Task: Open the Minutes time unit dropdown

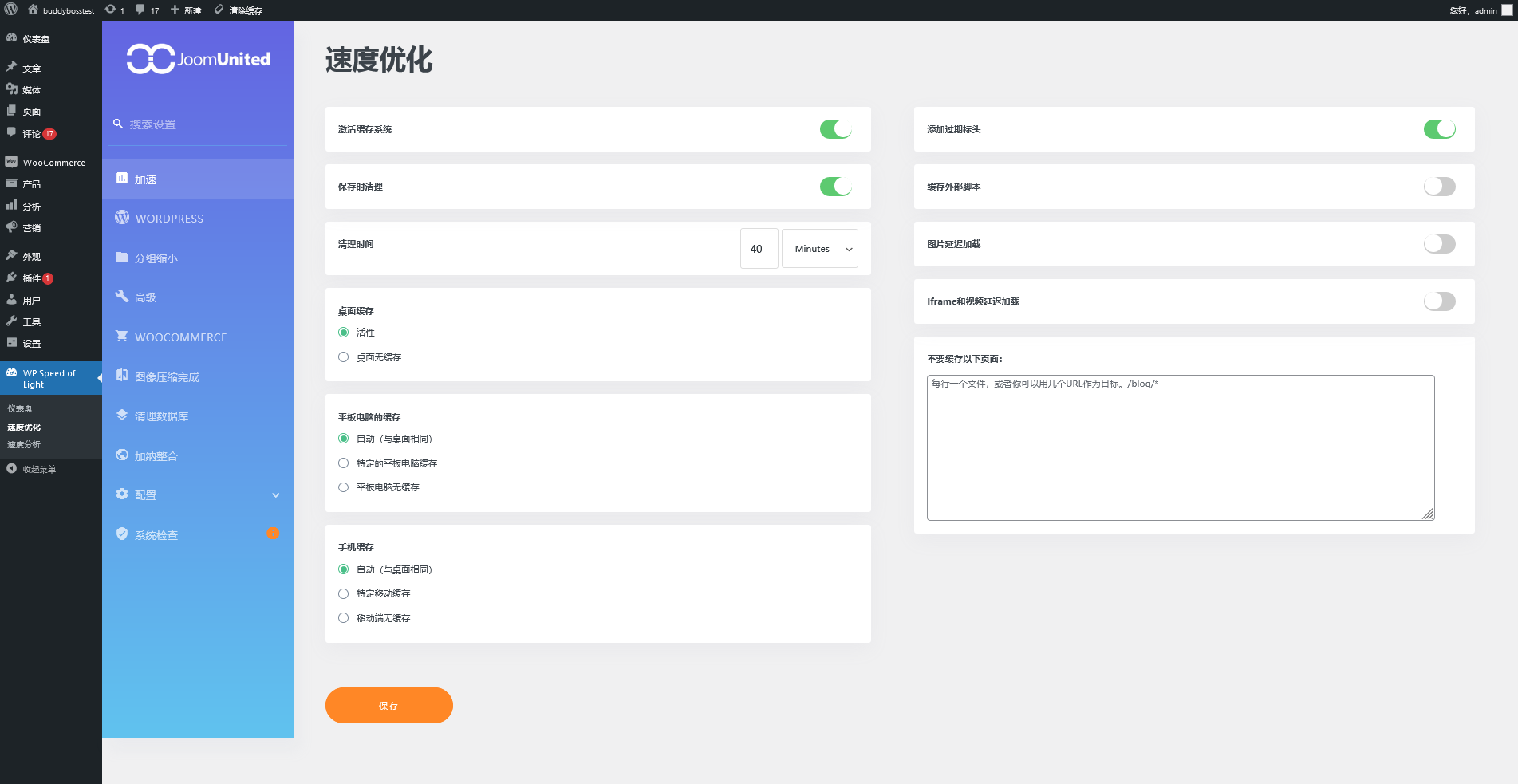Action: [x=819, y=249]
